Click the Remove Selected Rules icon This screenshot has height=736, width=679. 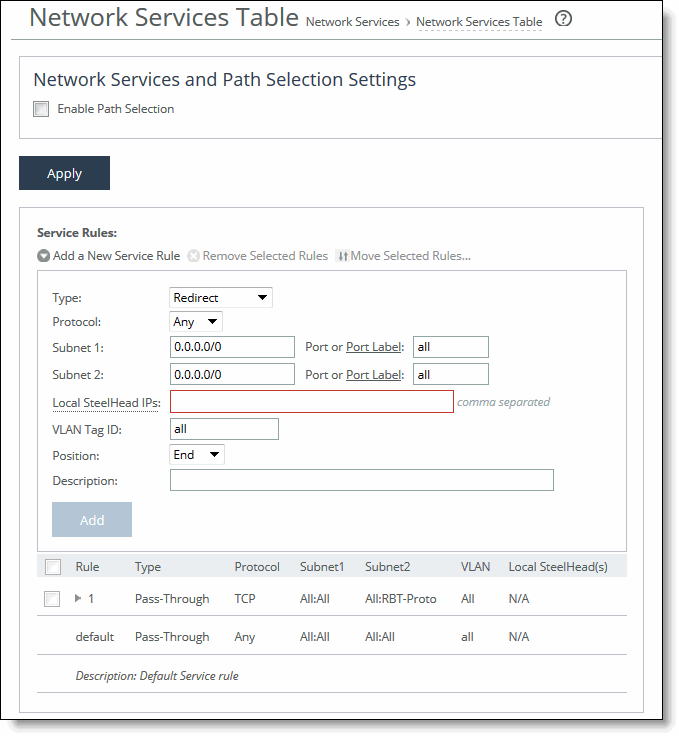coord(194,256)
